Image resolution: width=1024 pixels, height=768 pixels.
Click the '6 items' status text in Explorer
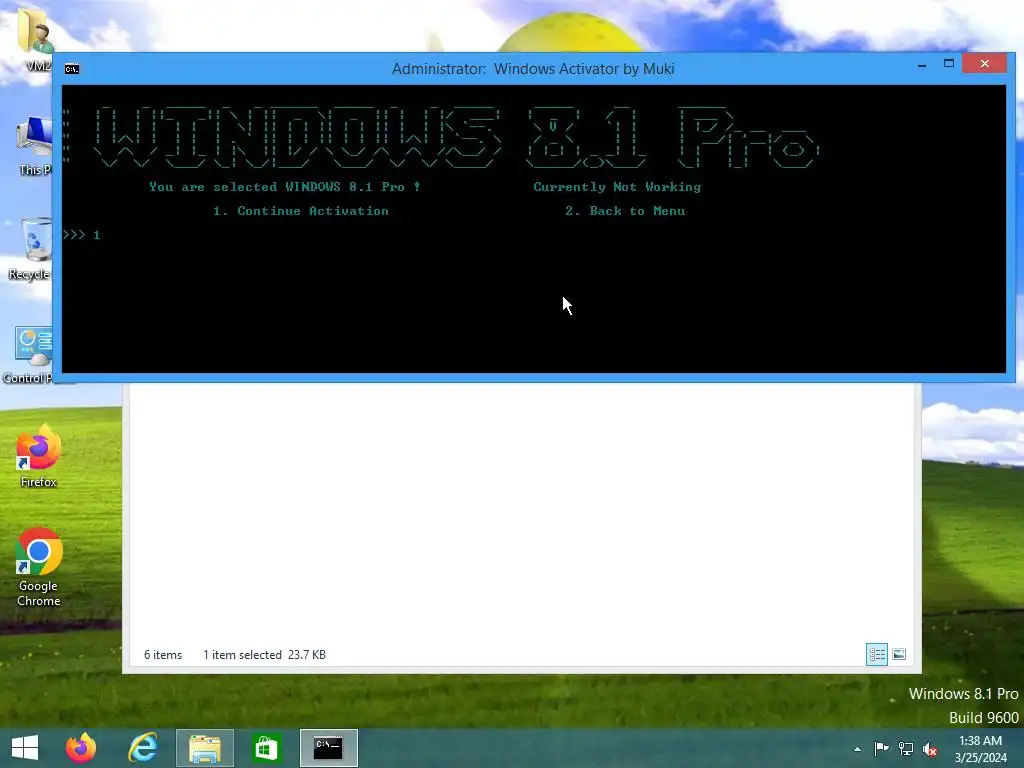[x=163, y=654]
